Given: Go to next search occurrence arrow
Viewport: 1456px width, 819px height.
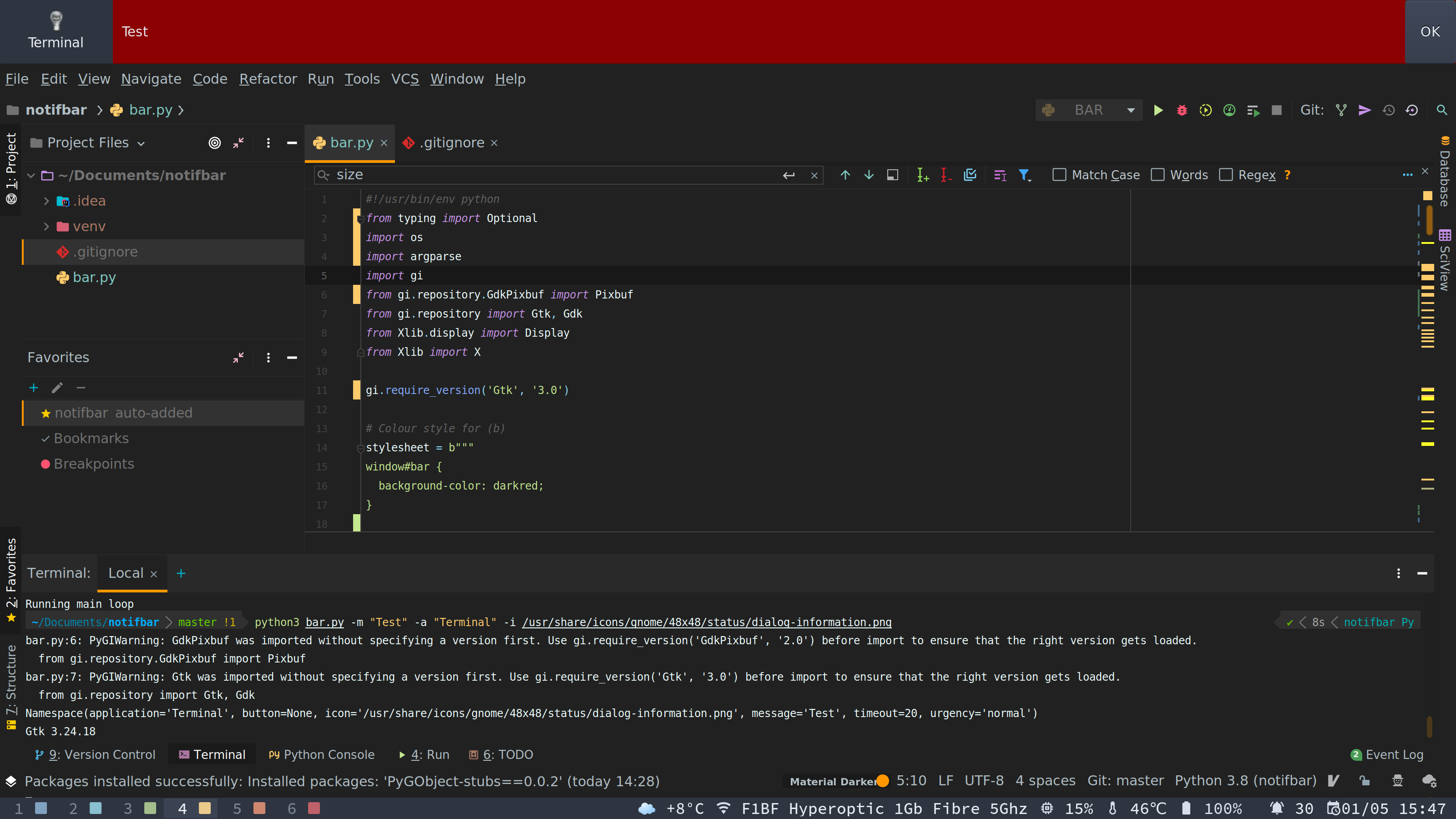Looking at the screenshot, I should (x=869, y=175).
